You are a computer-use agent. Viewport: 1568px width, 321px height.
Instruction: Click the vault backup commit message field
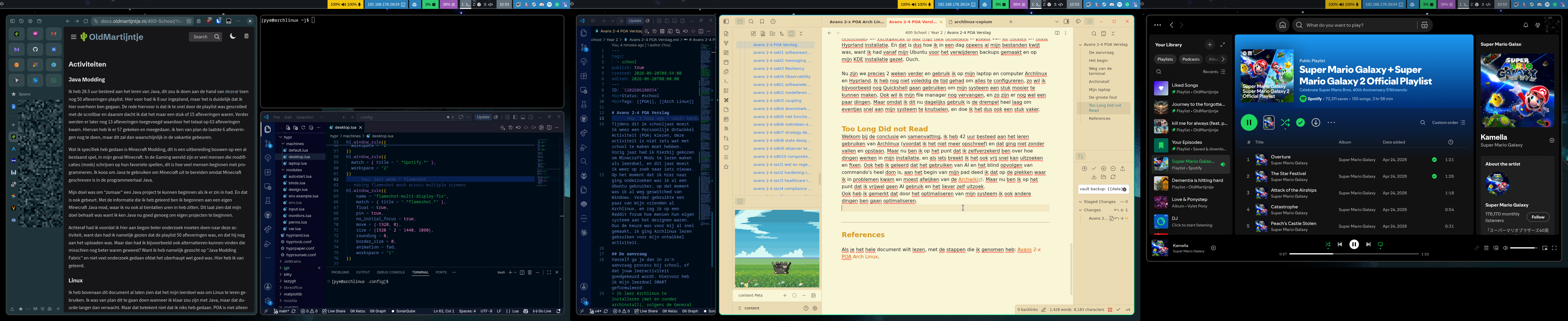tap(1103, 189)
